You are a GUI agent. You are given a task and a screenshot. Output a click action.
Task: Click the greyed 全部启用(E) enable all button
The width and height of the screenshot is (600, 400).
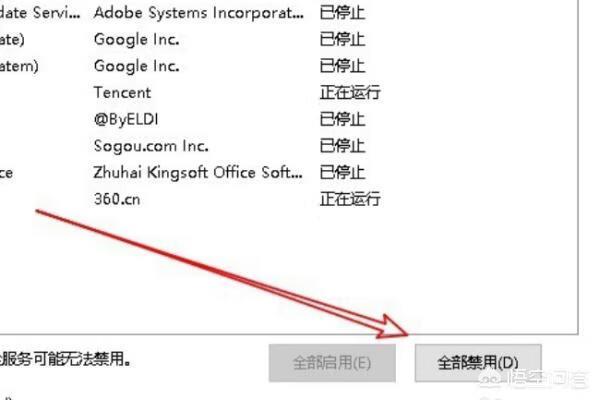332,362
